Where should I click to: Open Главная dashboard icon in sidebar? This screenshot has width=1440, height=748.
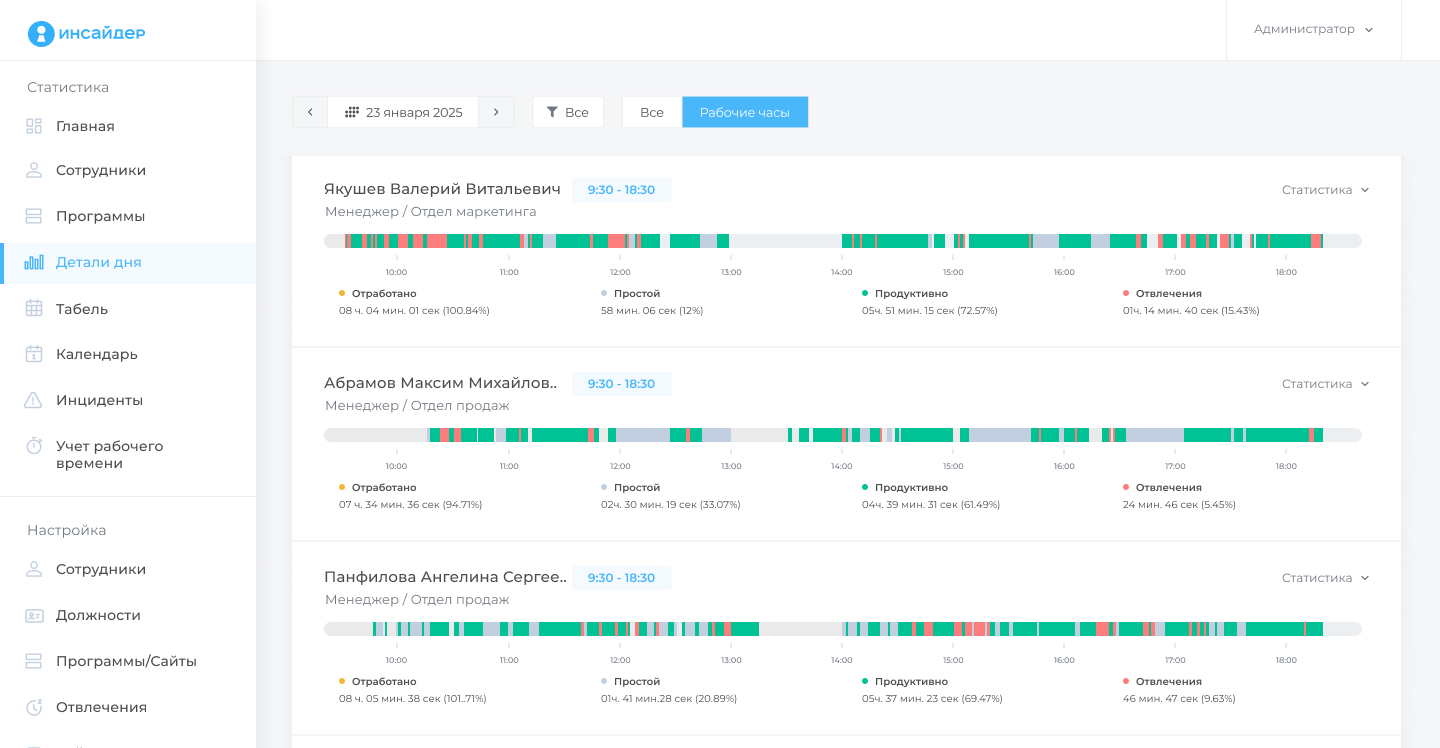tap(34, 126)
